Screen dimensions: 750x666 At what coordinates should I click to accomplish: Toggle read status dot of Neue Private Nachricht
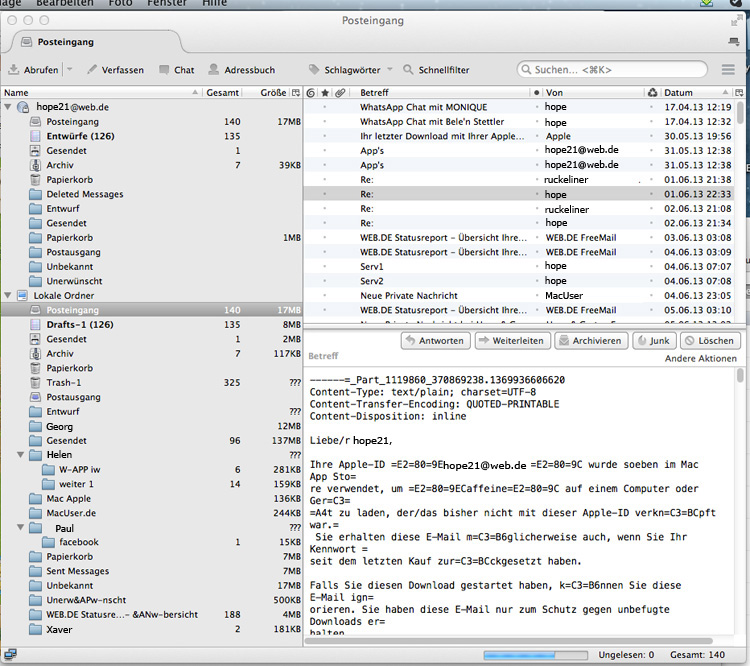click(x=537, y=296)
